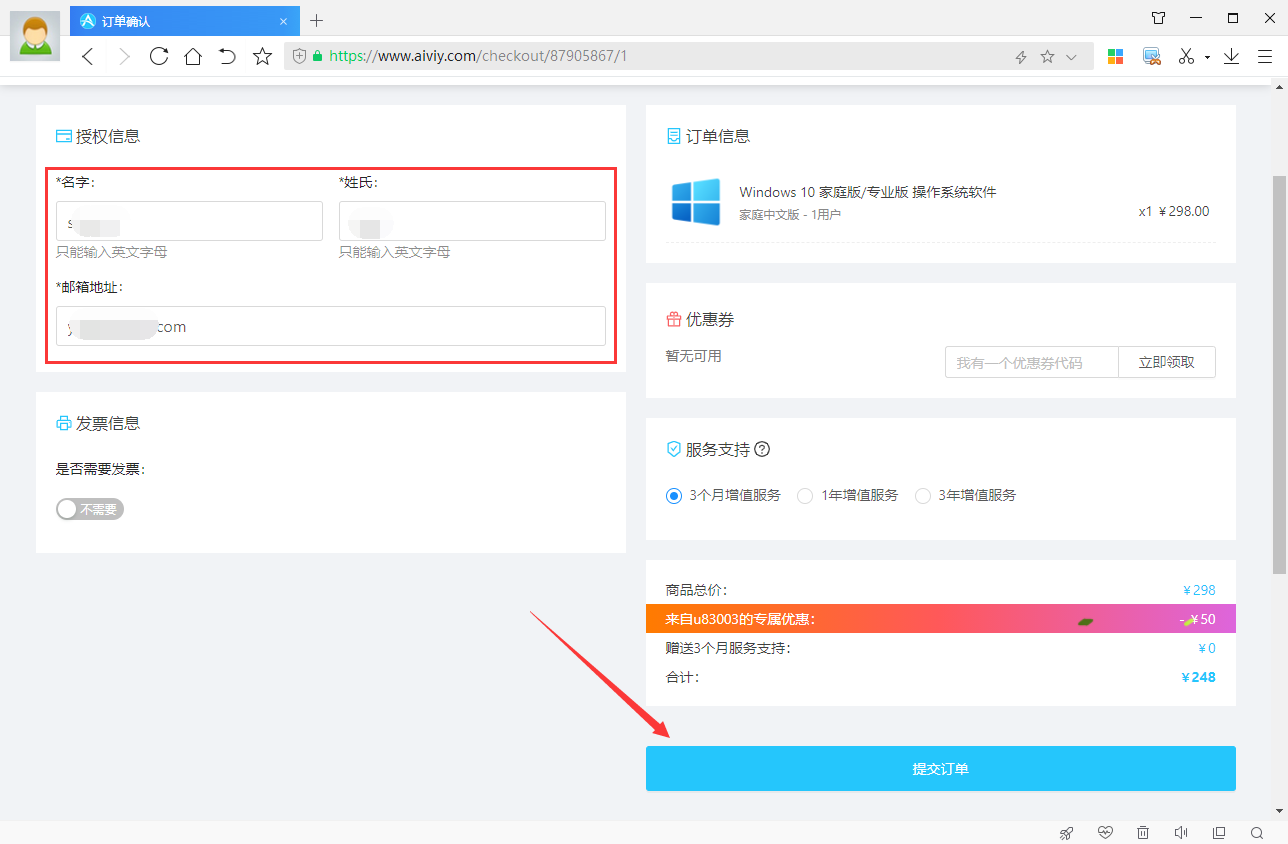Toggle the 不需要 invoice switch
The width and height of the screenshot is (1288, 844).
90,509
